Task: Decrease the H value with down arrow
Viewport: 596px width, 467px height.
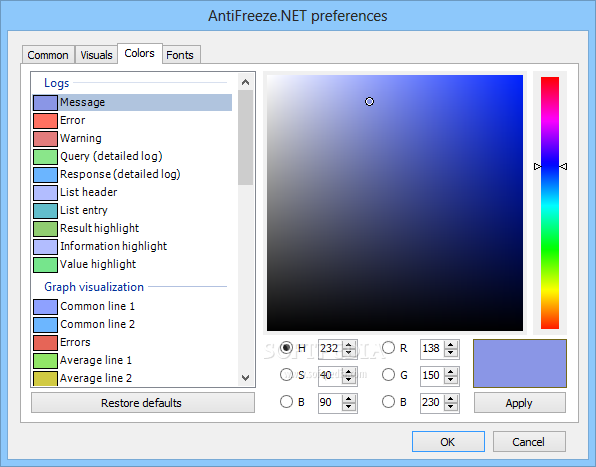Action: (349, 353)
